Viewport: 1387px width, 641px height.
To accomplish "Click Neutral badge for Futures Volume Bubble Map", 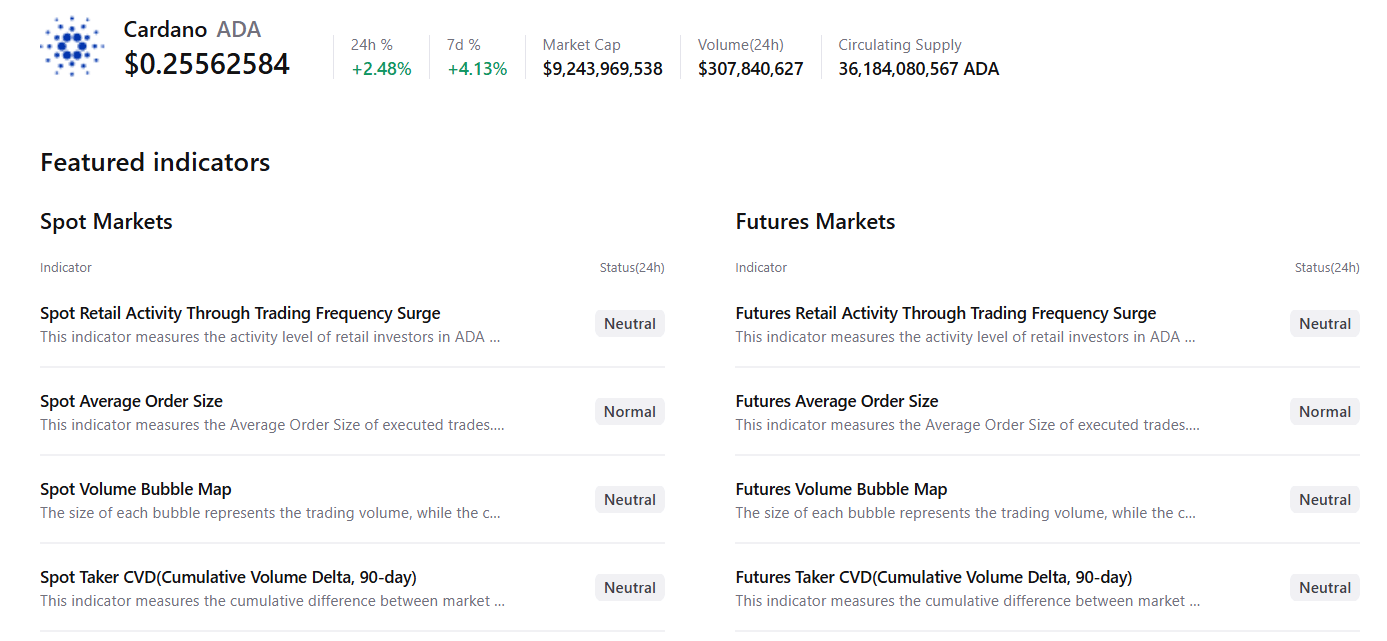I will tap(1325, 500).
